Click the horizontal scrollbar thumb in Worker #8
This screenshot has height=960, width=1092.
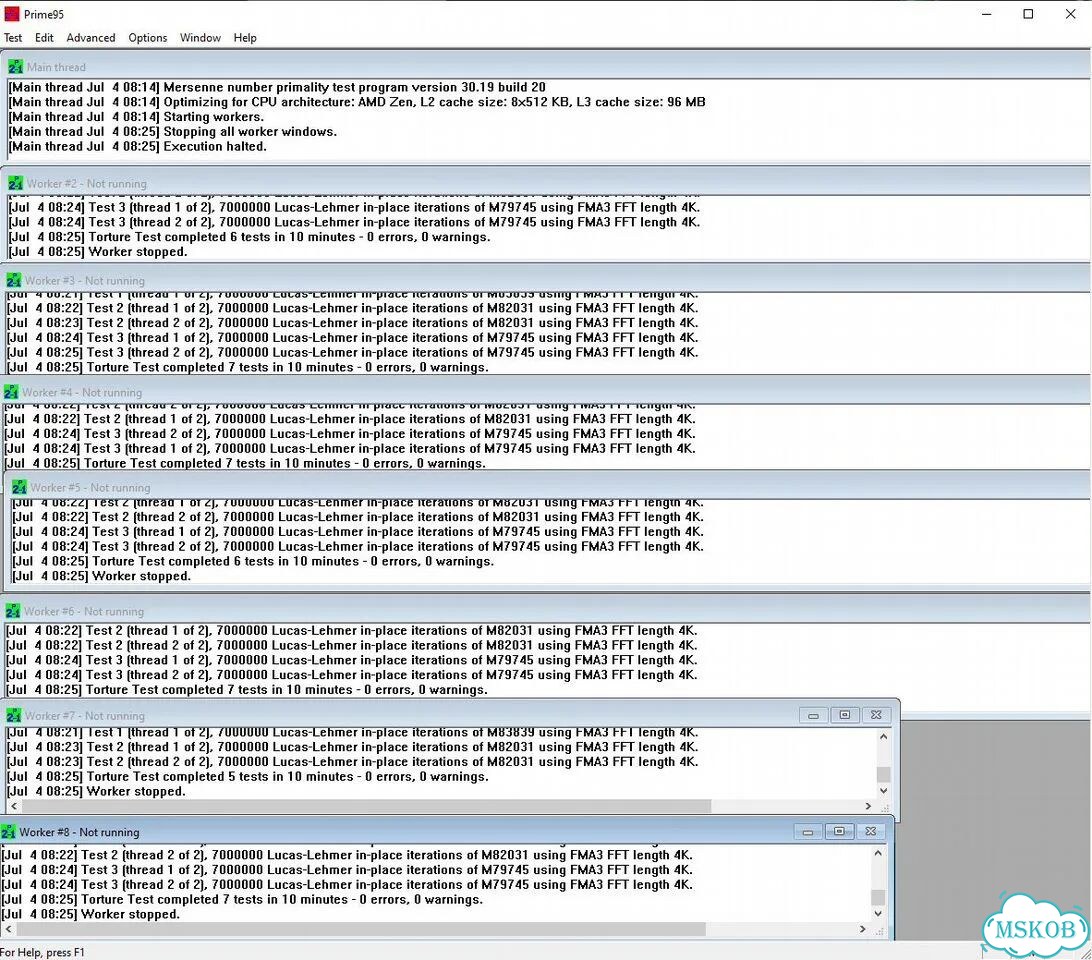point(361,929)
